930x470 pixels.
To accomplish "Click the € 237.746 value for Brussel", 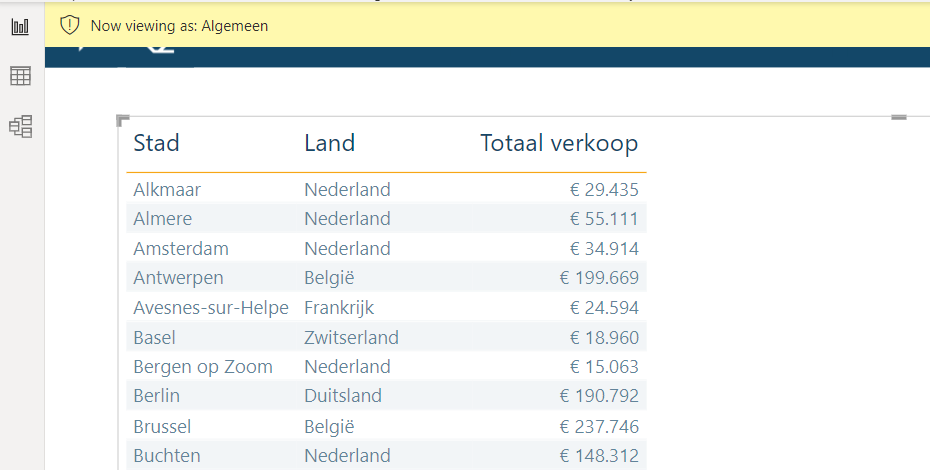I will pos(598,426).
